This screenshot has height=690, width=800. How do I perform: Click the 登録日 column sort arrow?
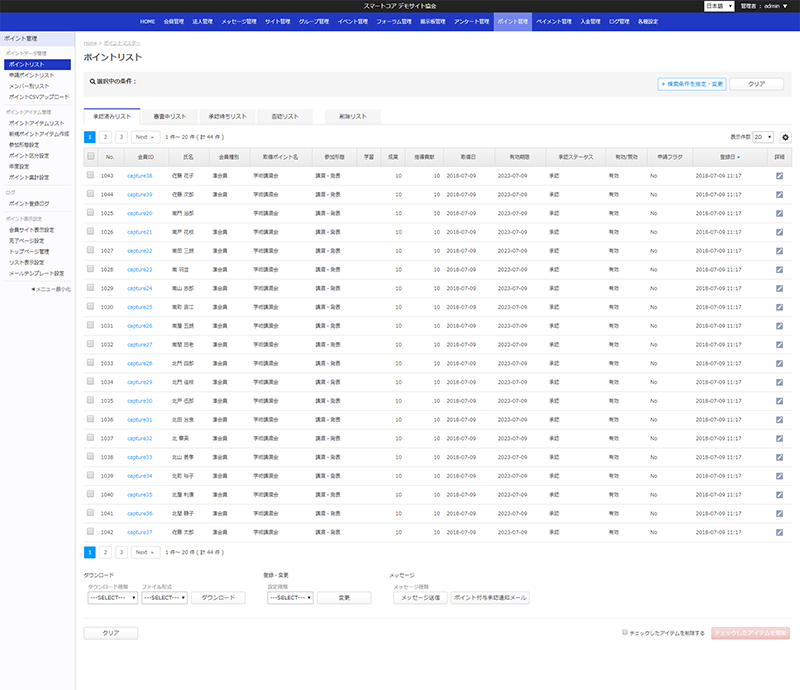tap(739, 157)
